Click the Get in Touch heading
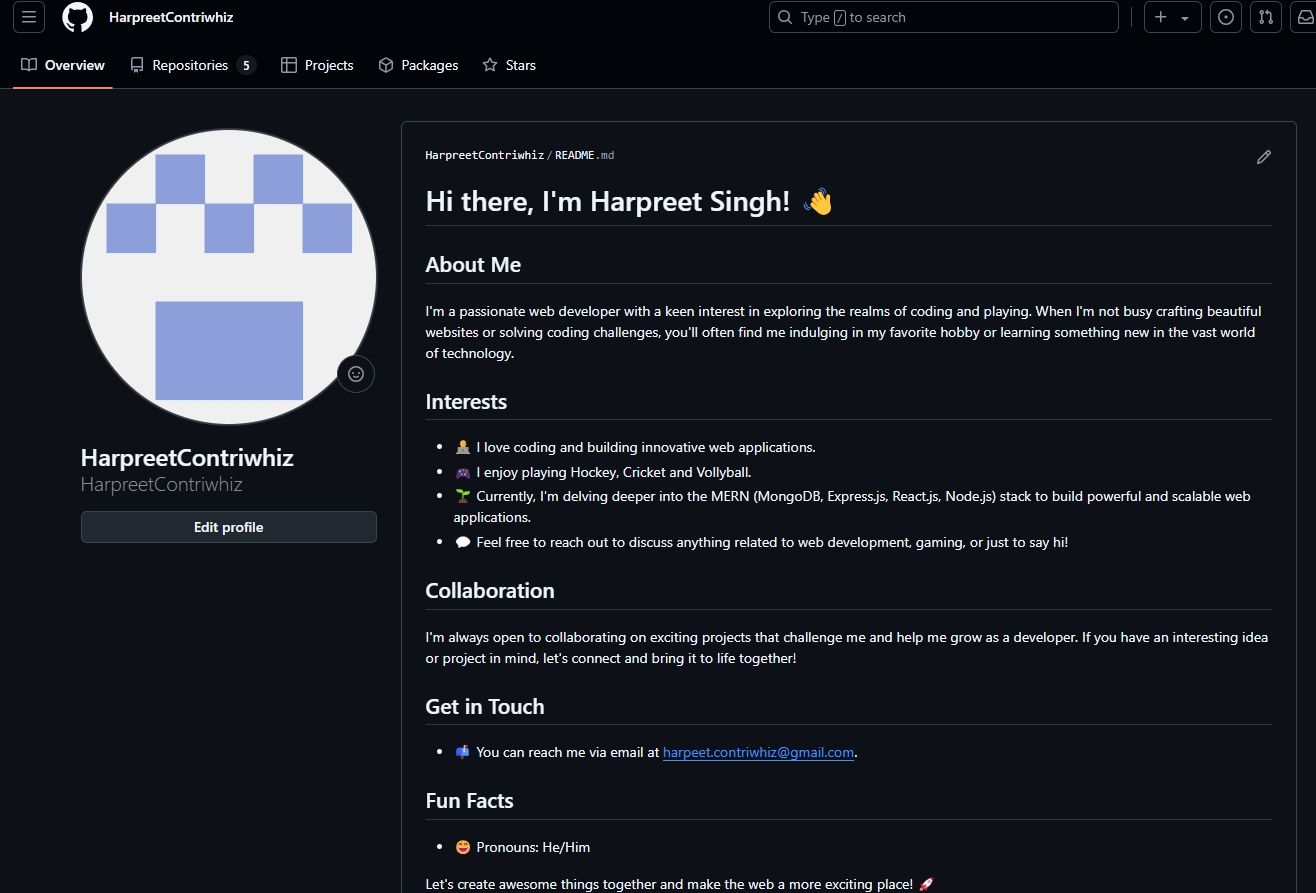 tap(485, 706)
